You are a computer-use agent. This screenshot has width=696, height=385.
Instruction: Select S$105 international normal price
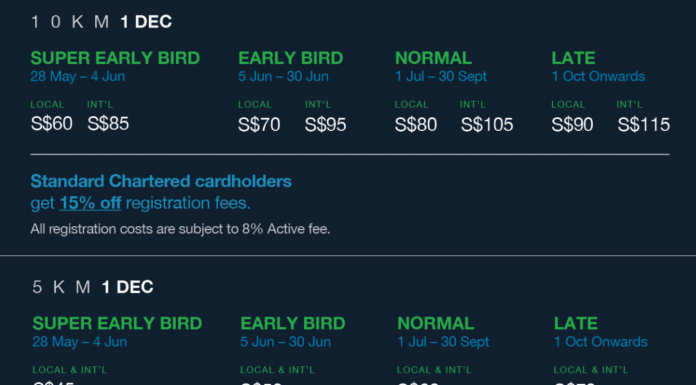(x=486, y=125)
